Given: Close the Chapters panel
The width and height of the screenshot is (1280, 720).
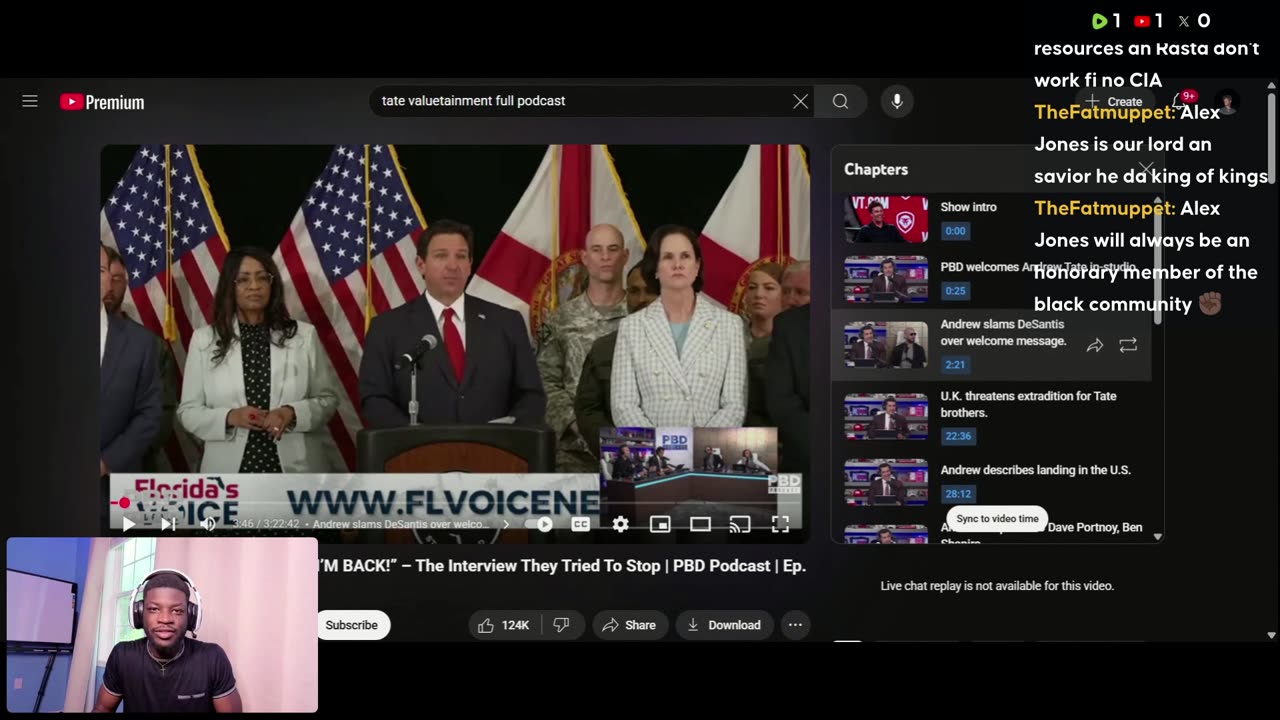Looking at the screenshot, I should [x=1146, y=169].
